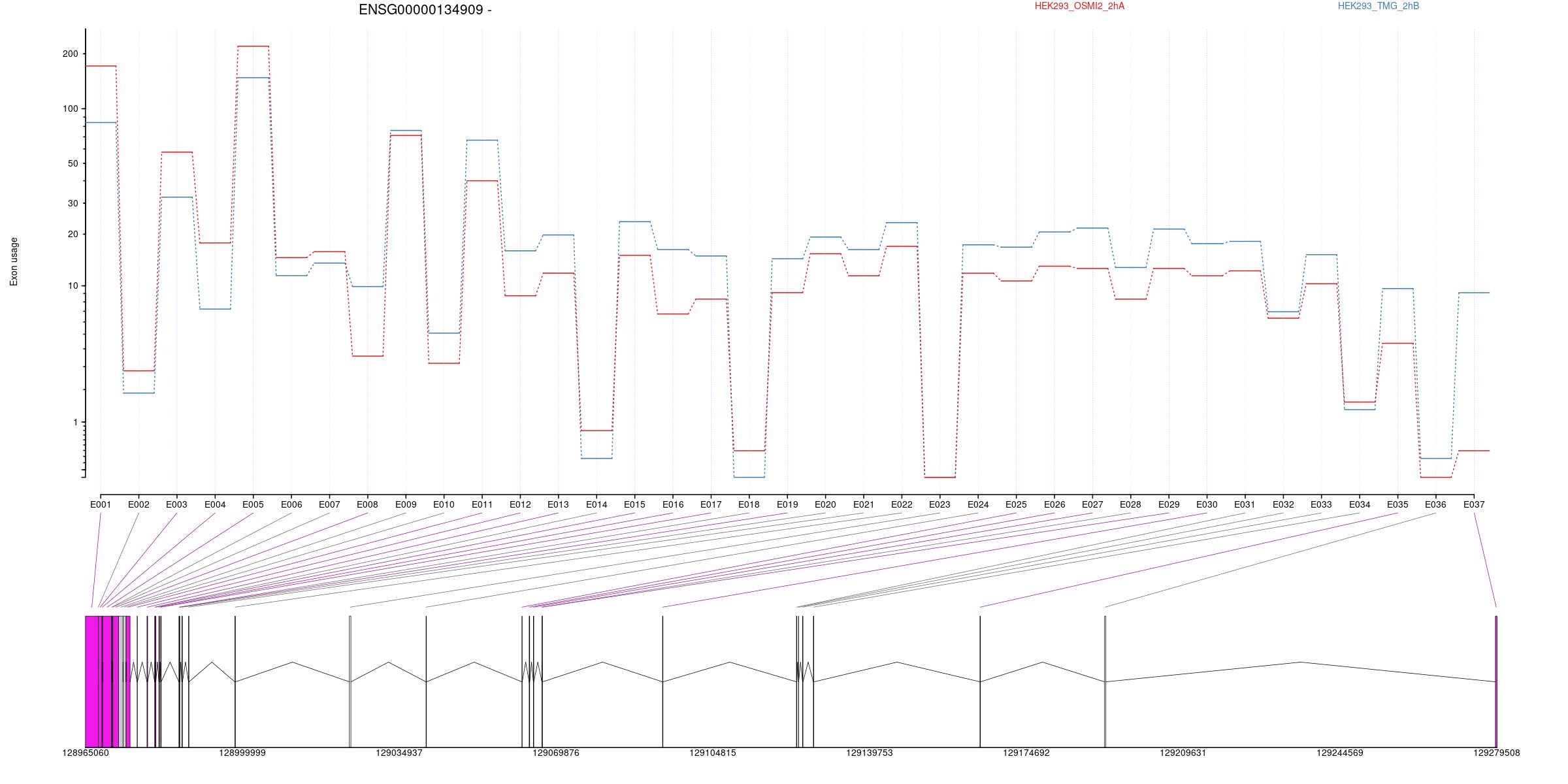This screenshot has height=784, width=1568.
Task: Select exon label E032
Action: pos(1283,504)
